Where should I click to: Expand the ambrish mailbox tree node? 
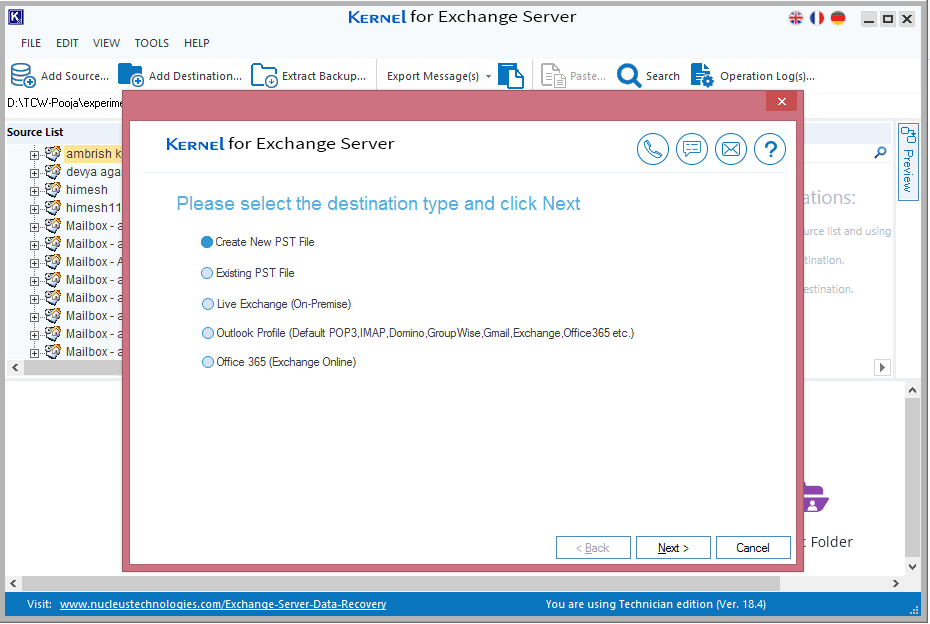[34, 155]
